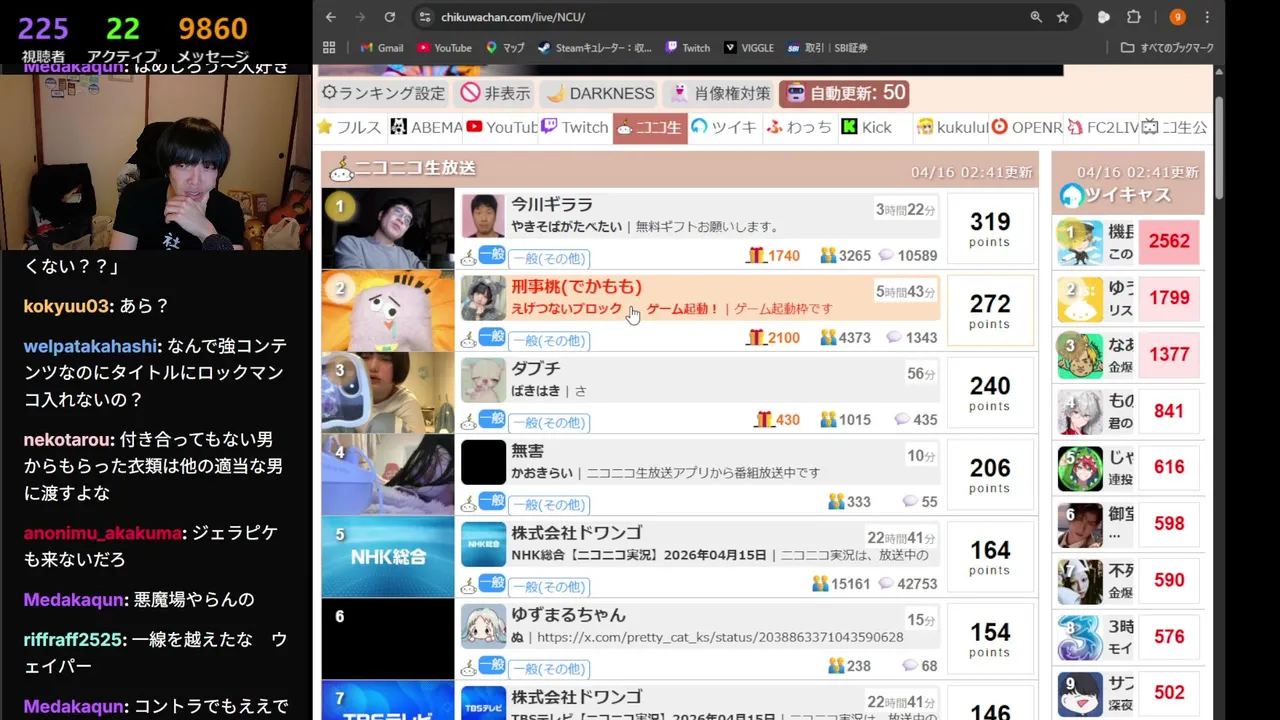Viewport: 1280px width, 720px height.
Task: Select the ニコ生 tab
Action: coord(650,127)
